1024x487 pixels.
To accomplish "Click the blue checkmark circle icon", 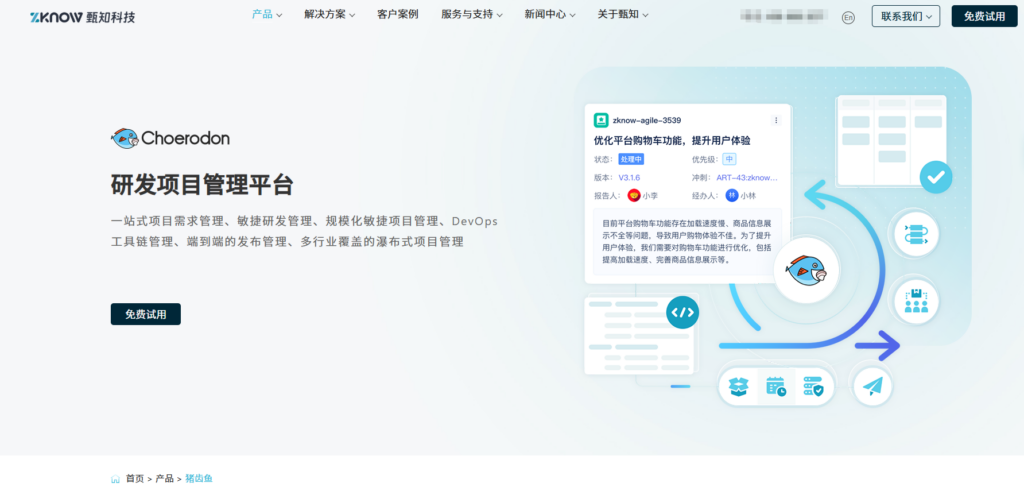I will (x=935, y=177).
